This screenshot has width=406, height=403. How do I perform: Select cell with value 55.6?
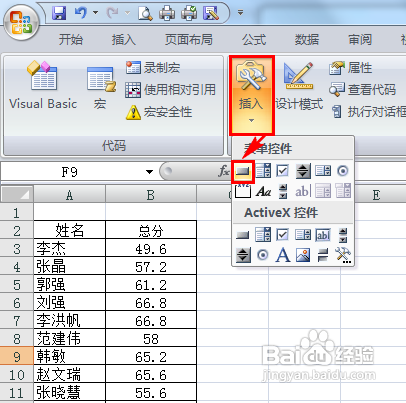[x=151, y=392]
